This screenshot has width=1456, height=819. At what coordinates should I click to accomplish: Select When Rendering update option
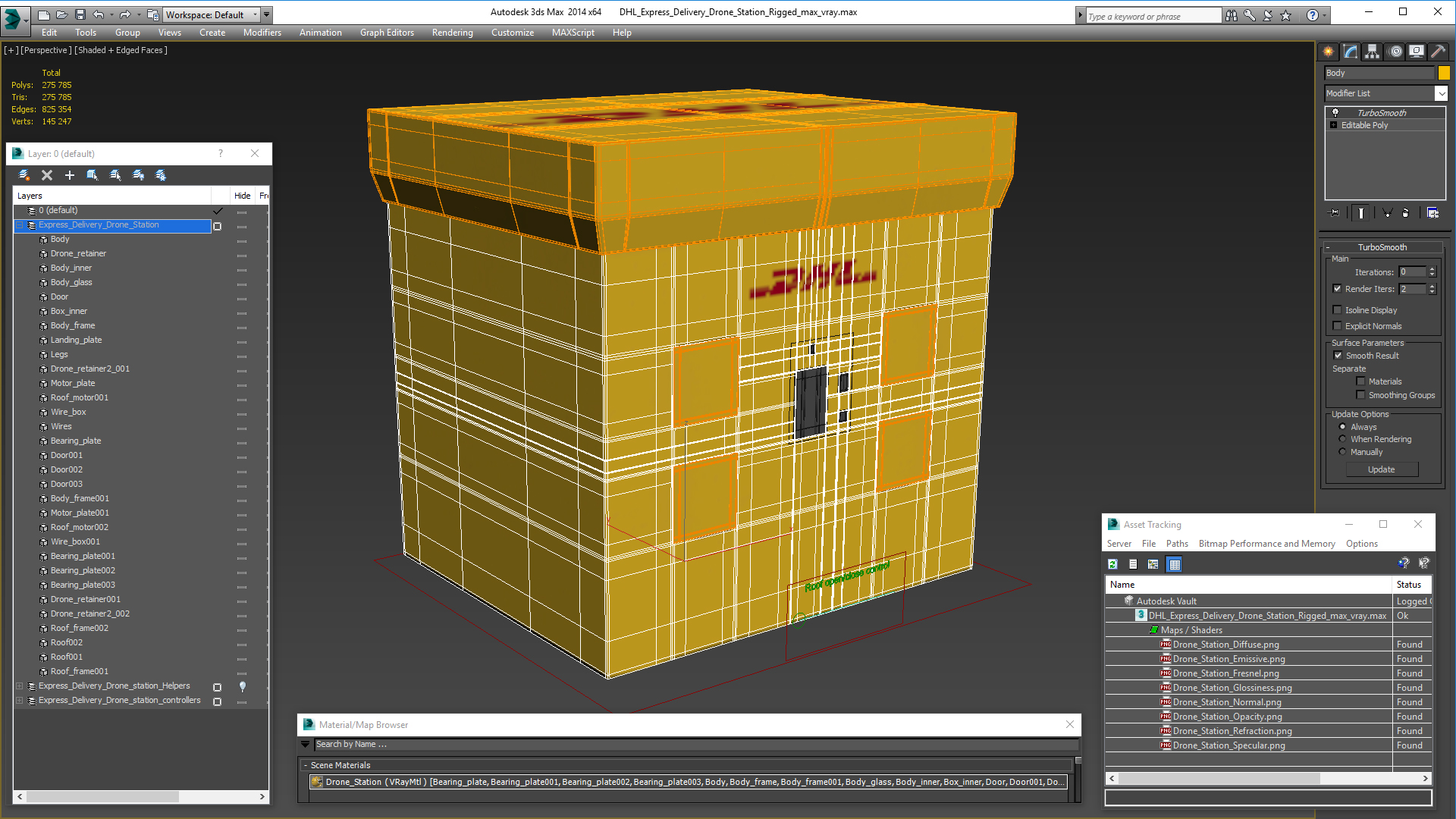pyautogui.click(x=1343, y=439)
